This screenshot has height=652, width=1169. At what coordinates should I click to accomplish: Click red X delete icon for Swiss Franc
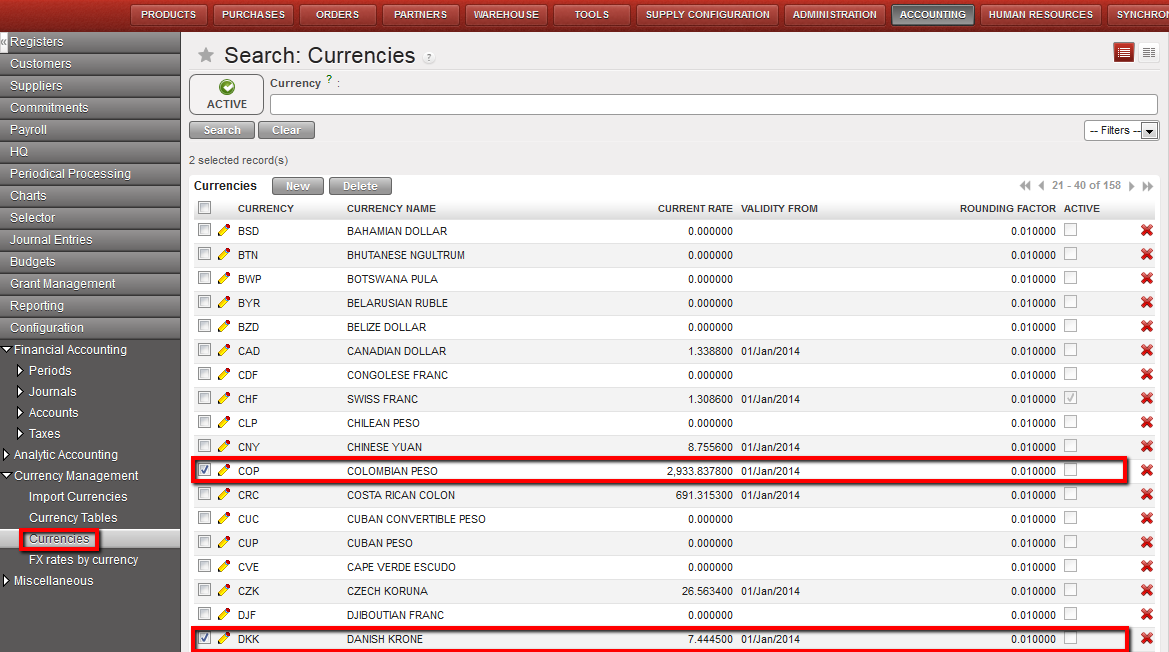click(1147, 399)
